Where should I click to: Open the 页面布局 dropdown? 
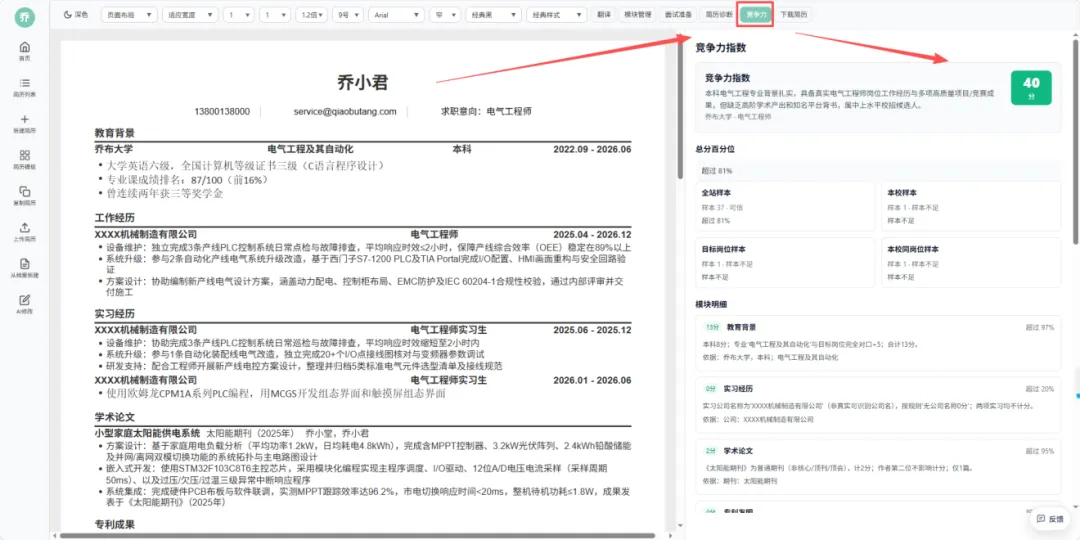point(129,14)
